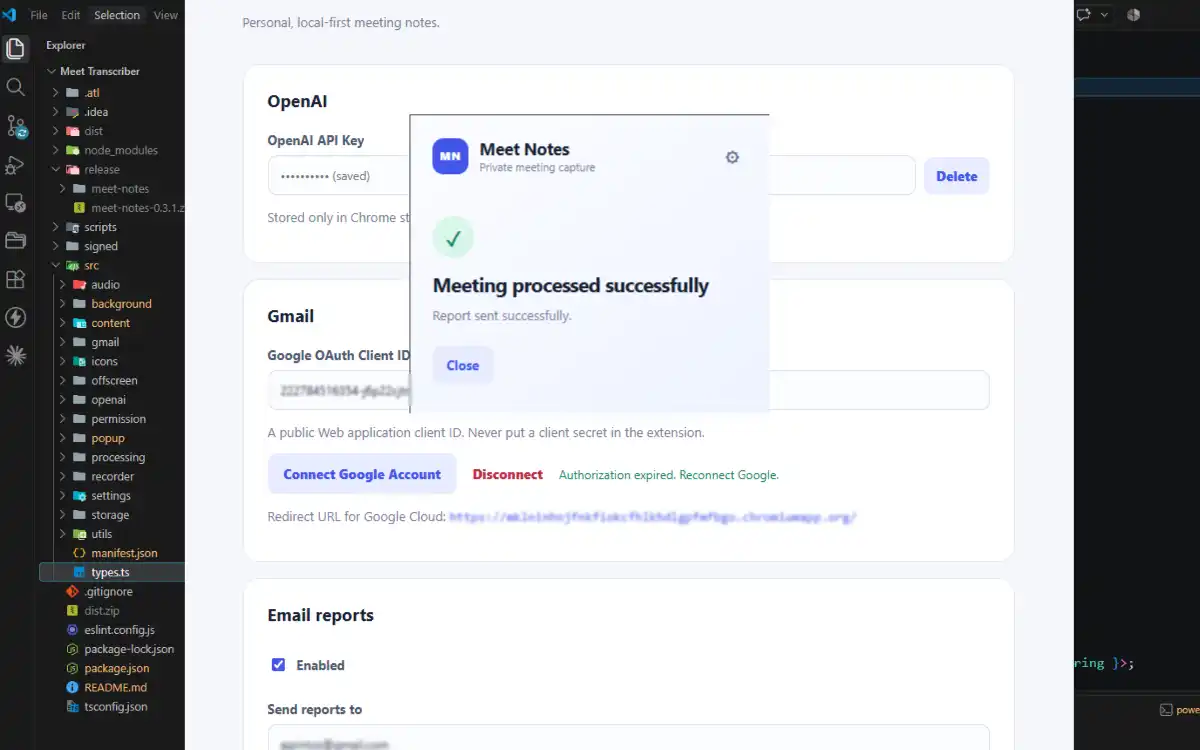Toggle the Email reports Enabled checkbox

[278, 665]
